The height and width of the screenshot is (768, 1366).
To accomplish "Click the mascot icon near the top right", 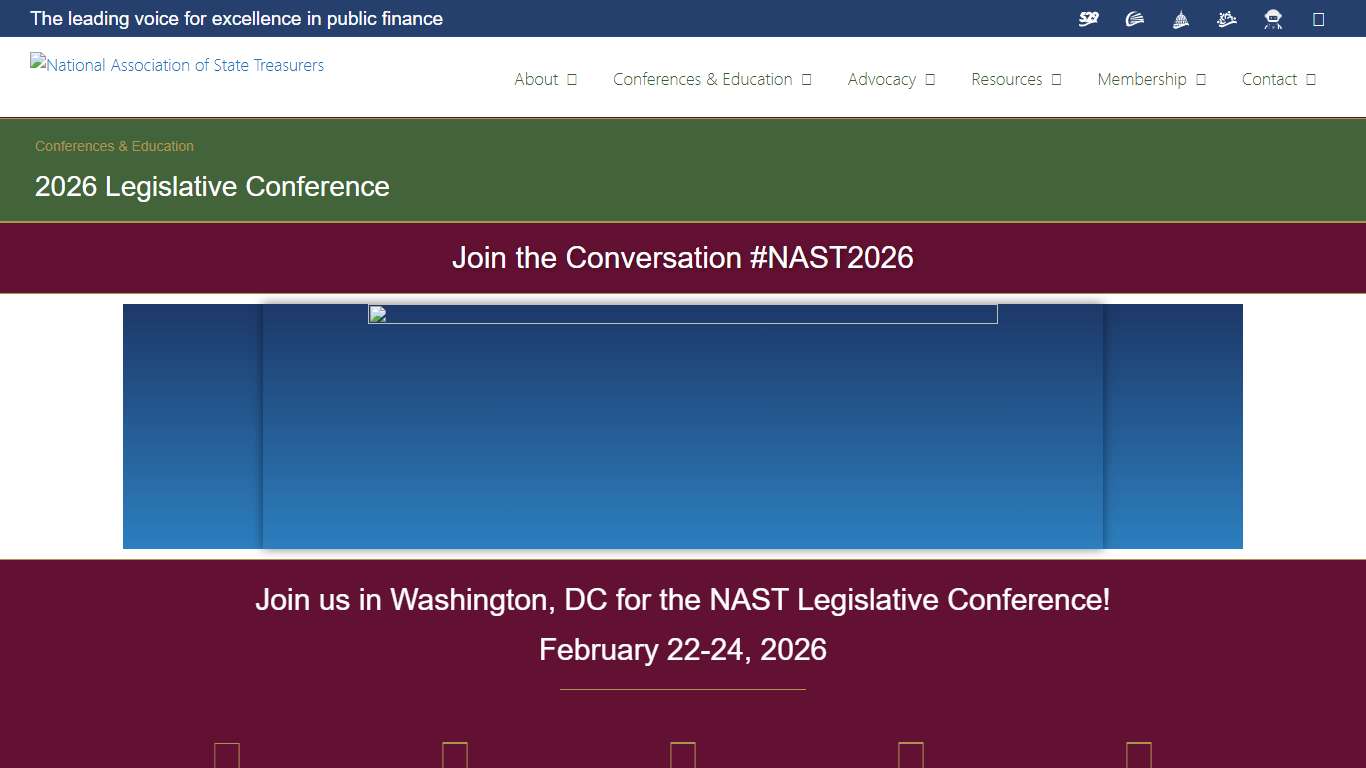I will click(x=1273, y=18).
